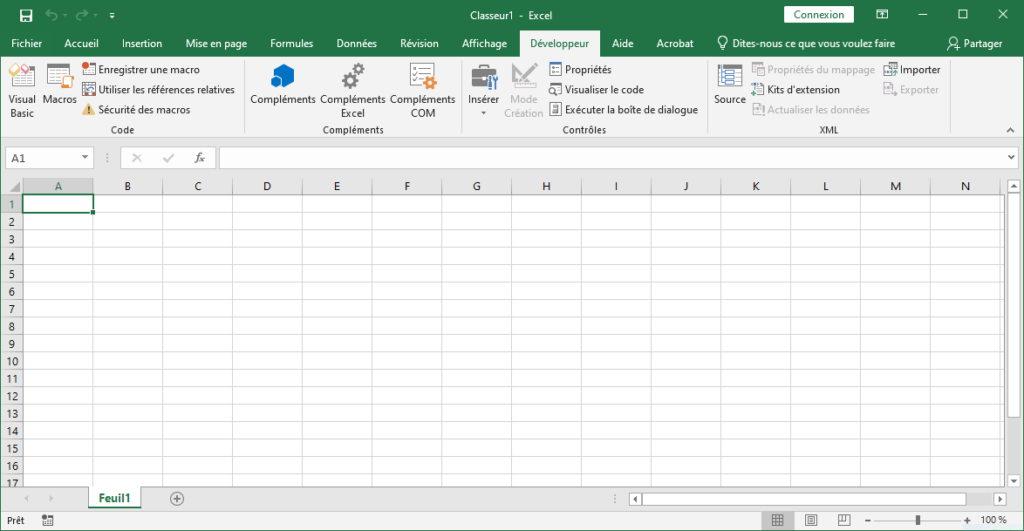Viewport: 1024px width, 531px height.
Task: Add a new sheet with the plus button
Action: 177,498
